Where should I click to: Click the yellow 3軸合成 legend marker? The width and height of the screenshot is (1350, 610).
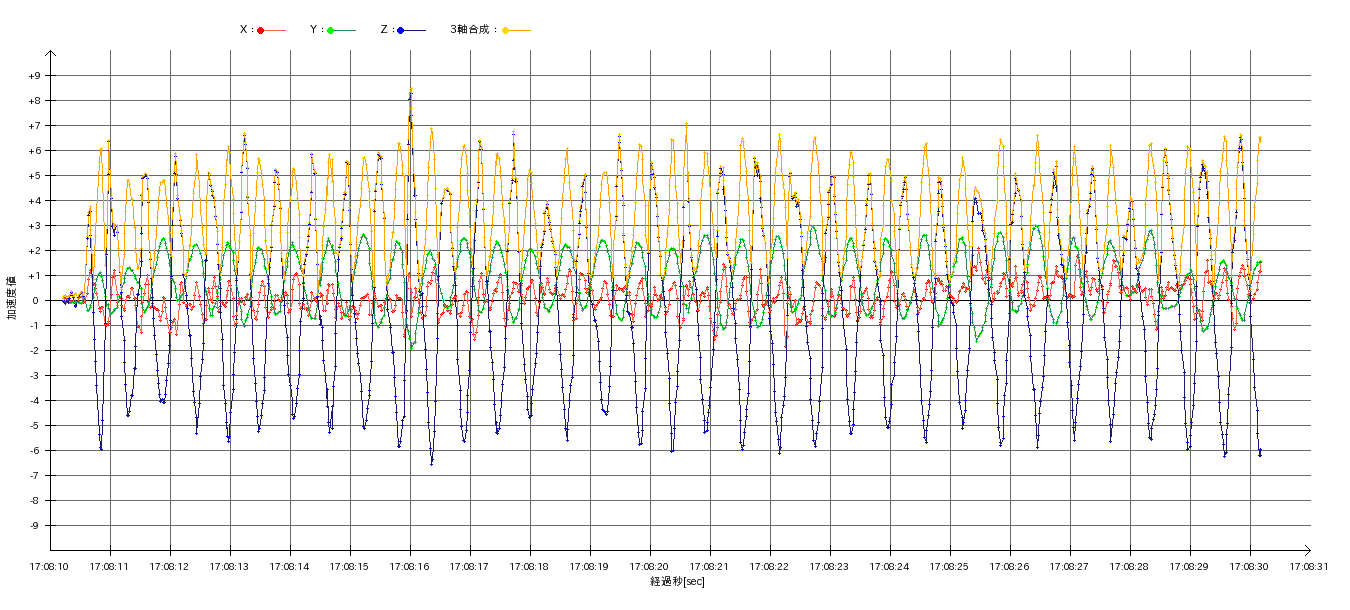[x=506, y=30]
